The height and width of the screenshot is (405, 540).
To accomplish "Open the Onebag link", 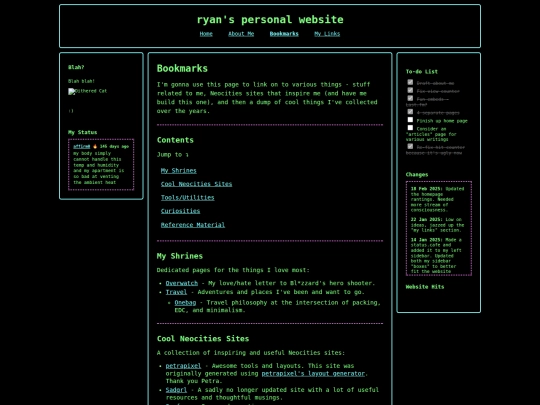I will (185, 303).
